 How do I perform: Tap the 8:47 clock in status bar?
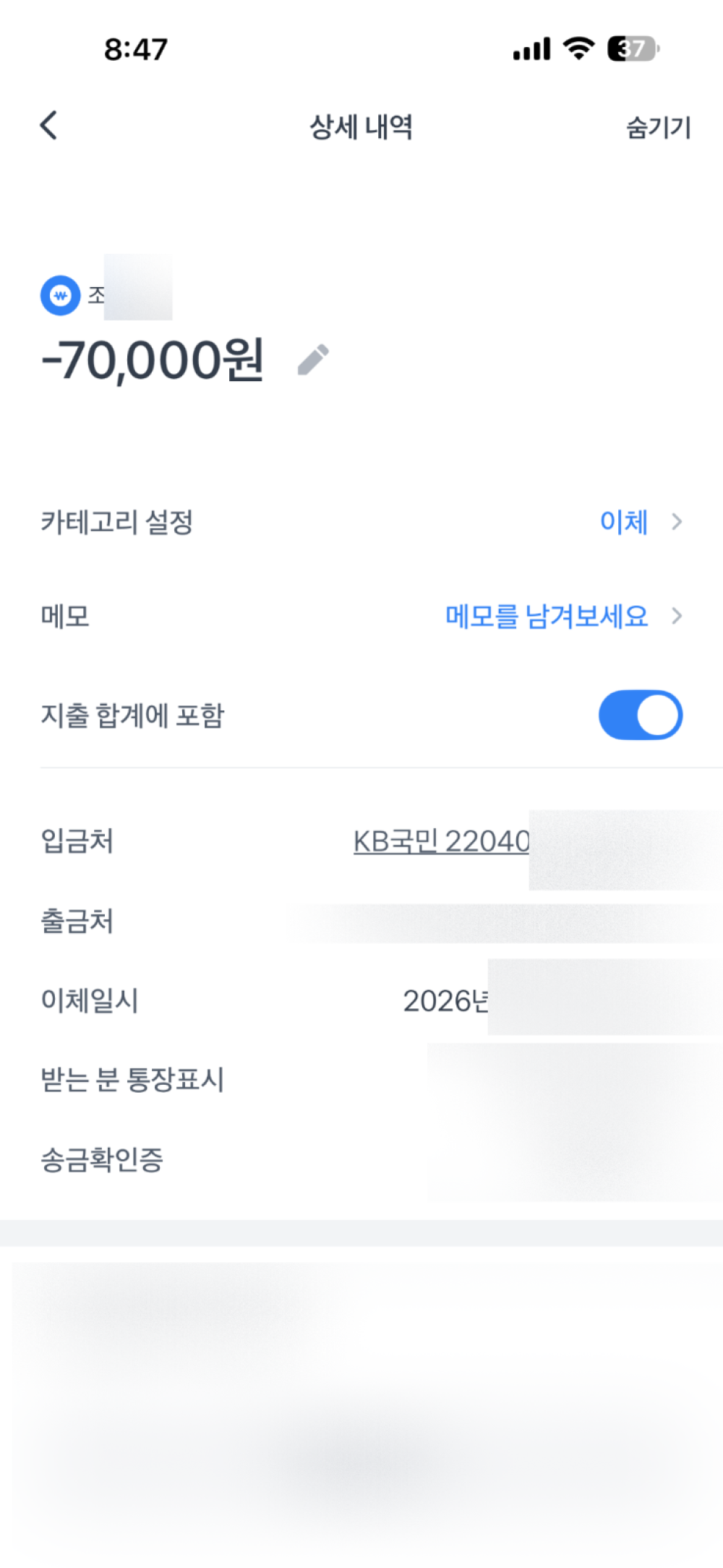point(136,49)
